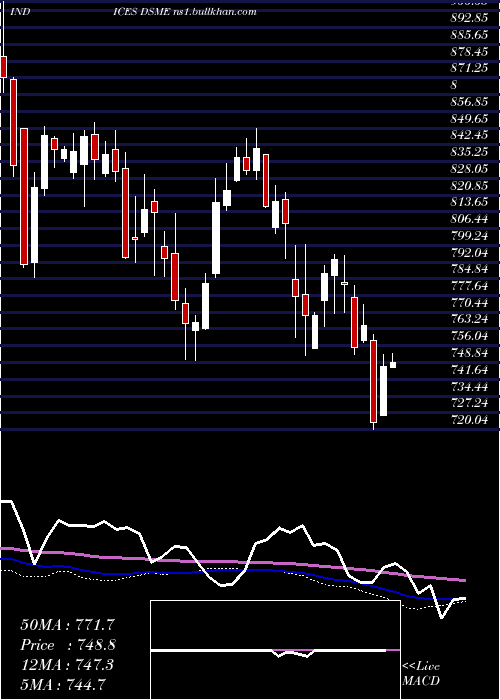Select the 885.65 price axis label
This screenshot has height=700, width=500.
(469, 35)
